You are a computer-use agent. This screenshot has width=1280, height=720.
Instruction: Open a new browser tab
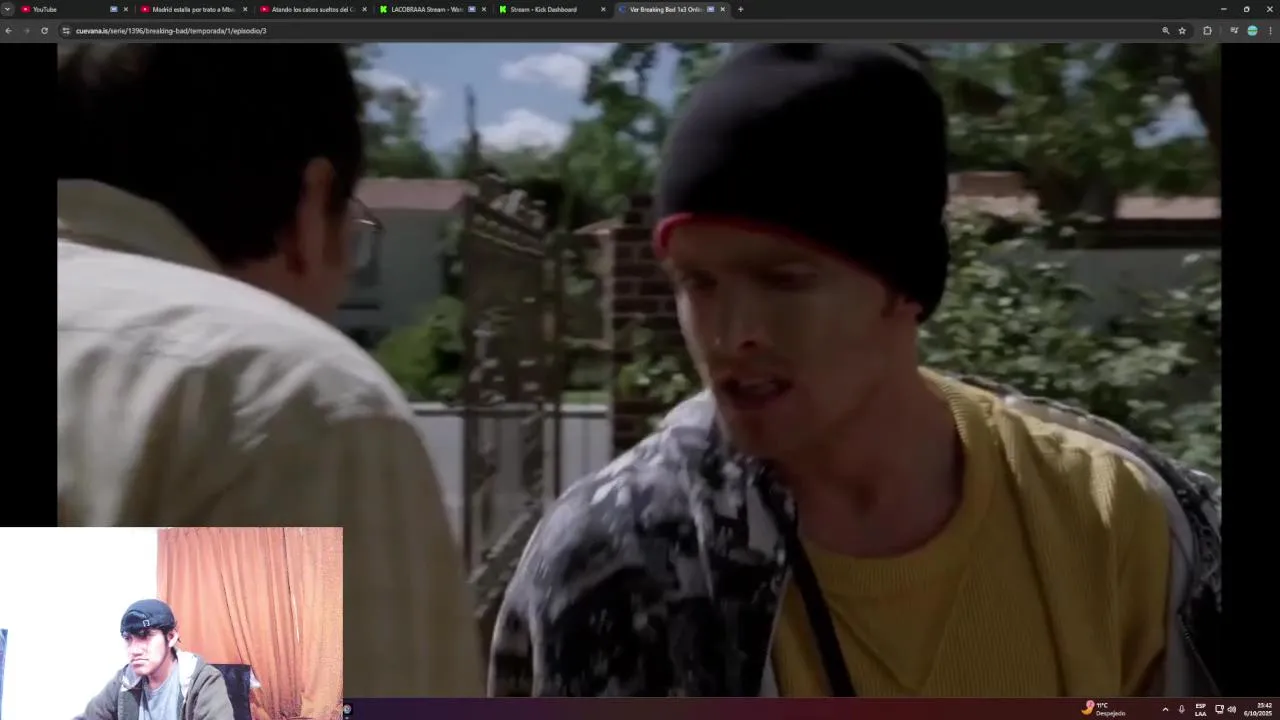pos(740,9)
